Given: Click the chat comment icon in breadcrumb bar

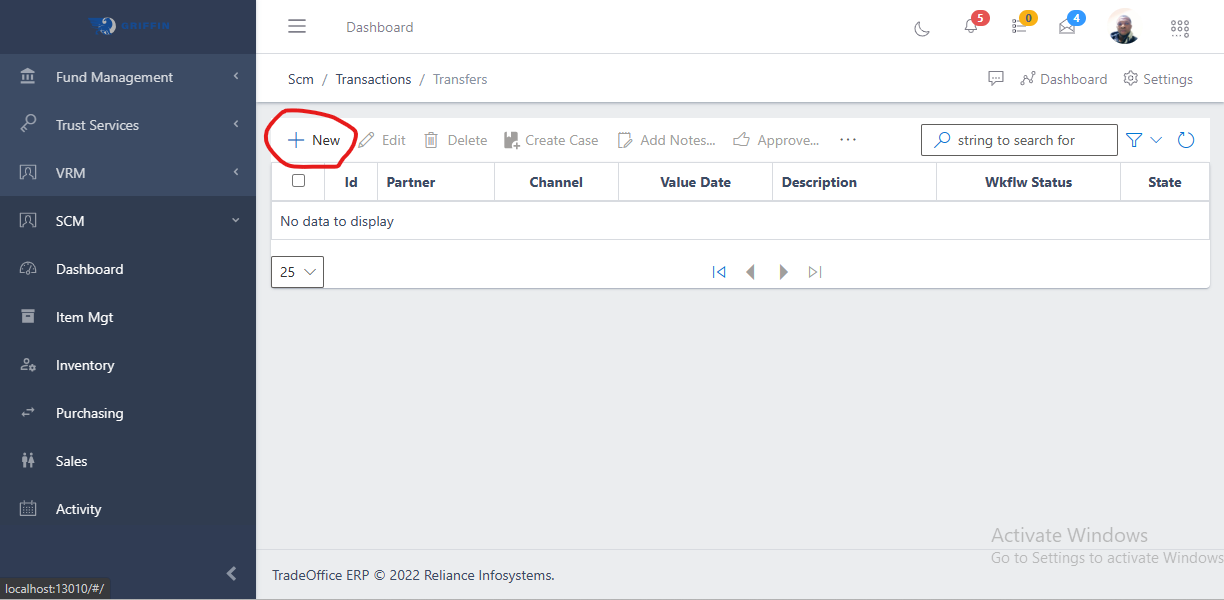Looking at the screenshot, I should [x=995, y=79].
